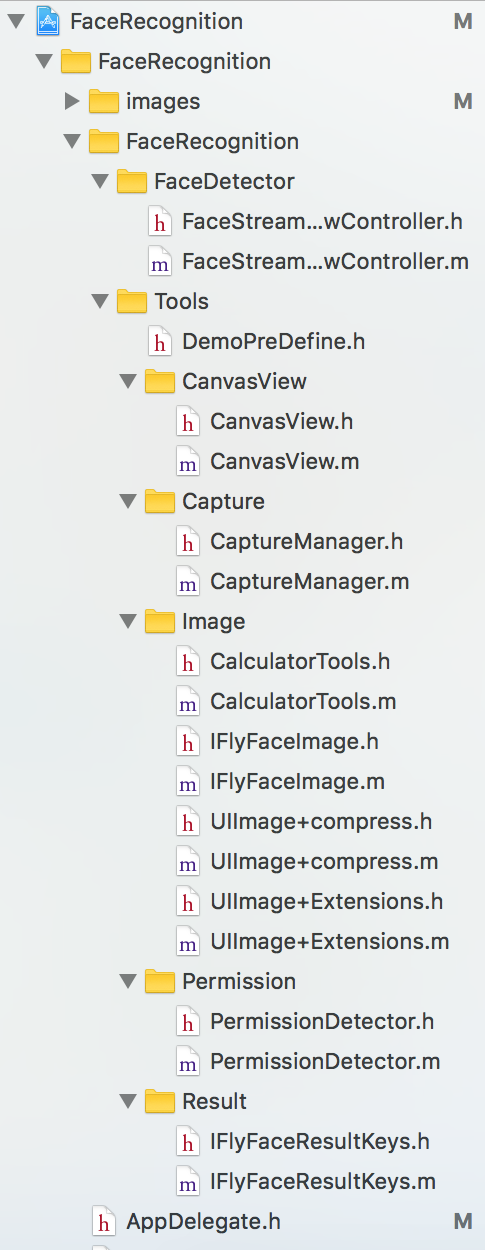Viewport: 485px width, 1250px height.
Task: Click the PermissionDetector.m file icon
Action: pos(186,1061)
